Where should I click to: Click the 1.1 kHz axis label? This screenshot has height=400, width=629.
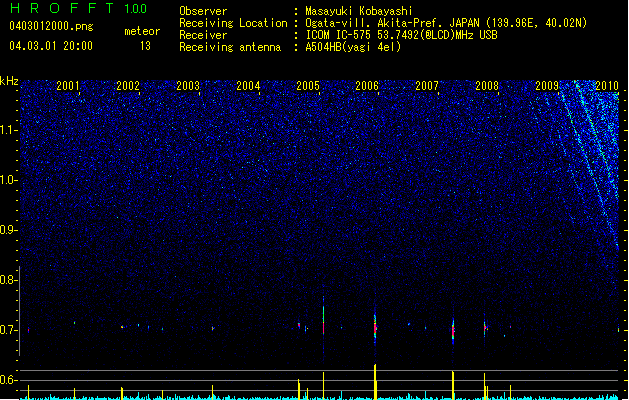click(9, 130)
